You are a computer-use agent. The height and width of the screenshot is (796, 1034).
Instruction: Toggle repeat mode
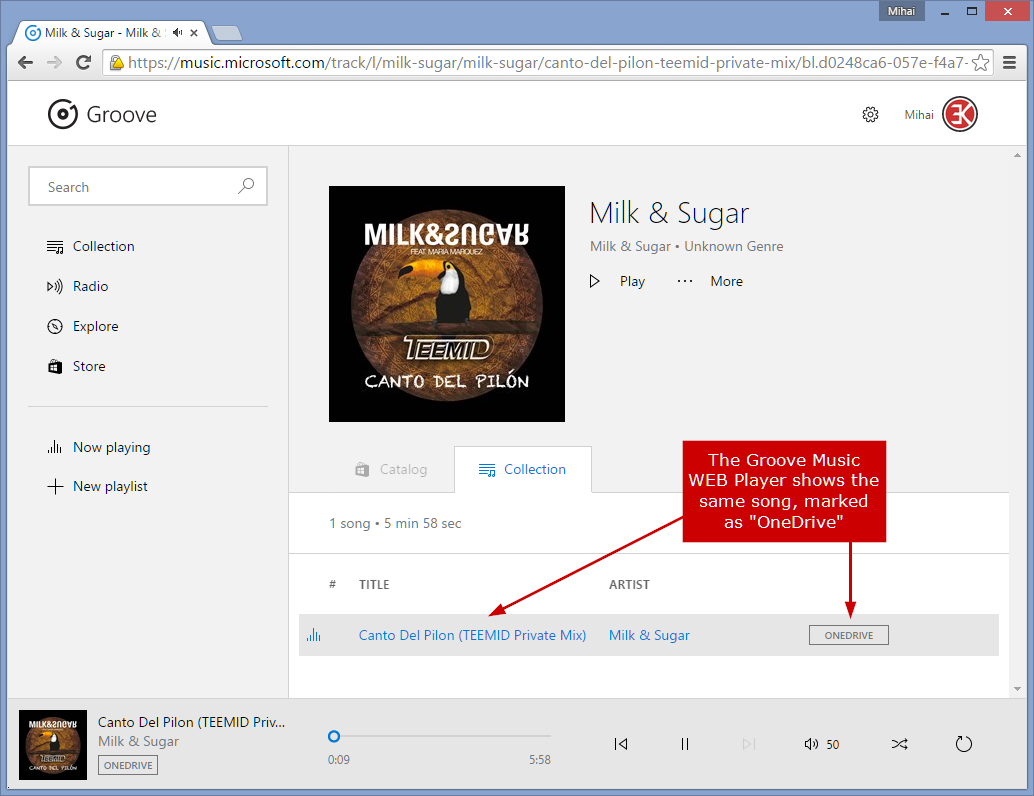963,744
